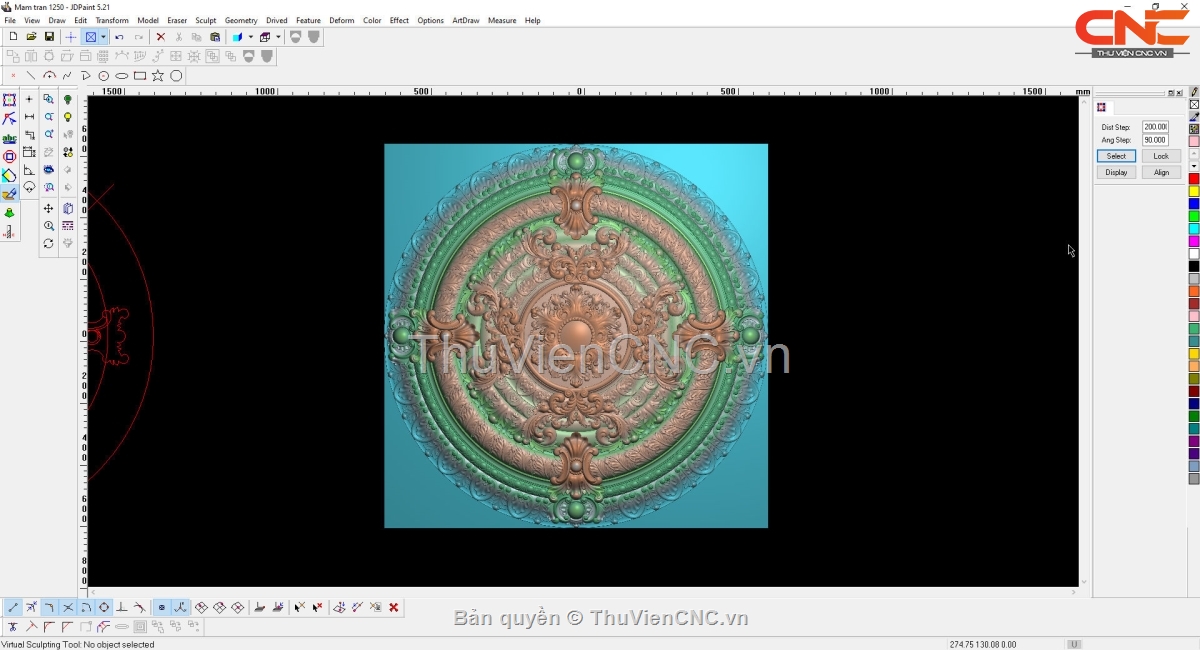Click the Align button
The width and height of the screenshot is (1200, 650).
tap(1161, 172)
